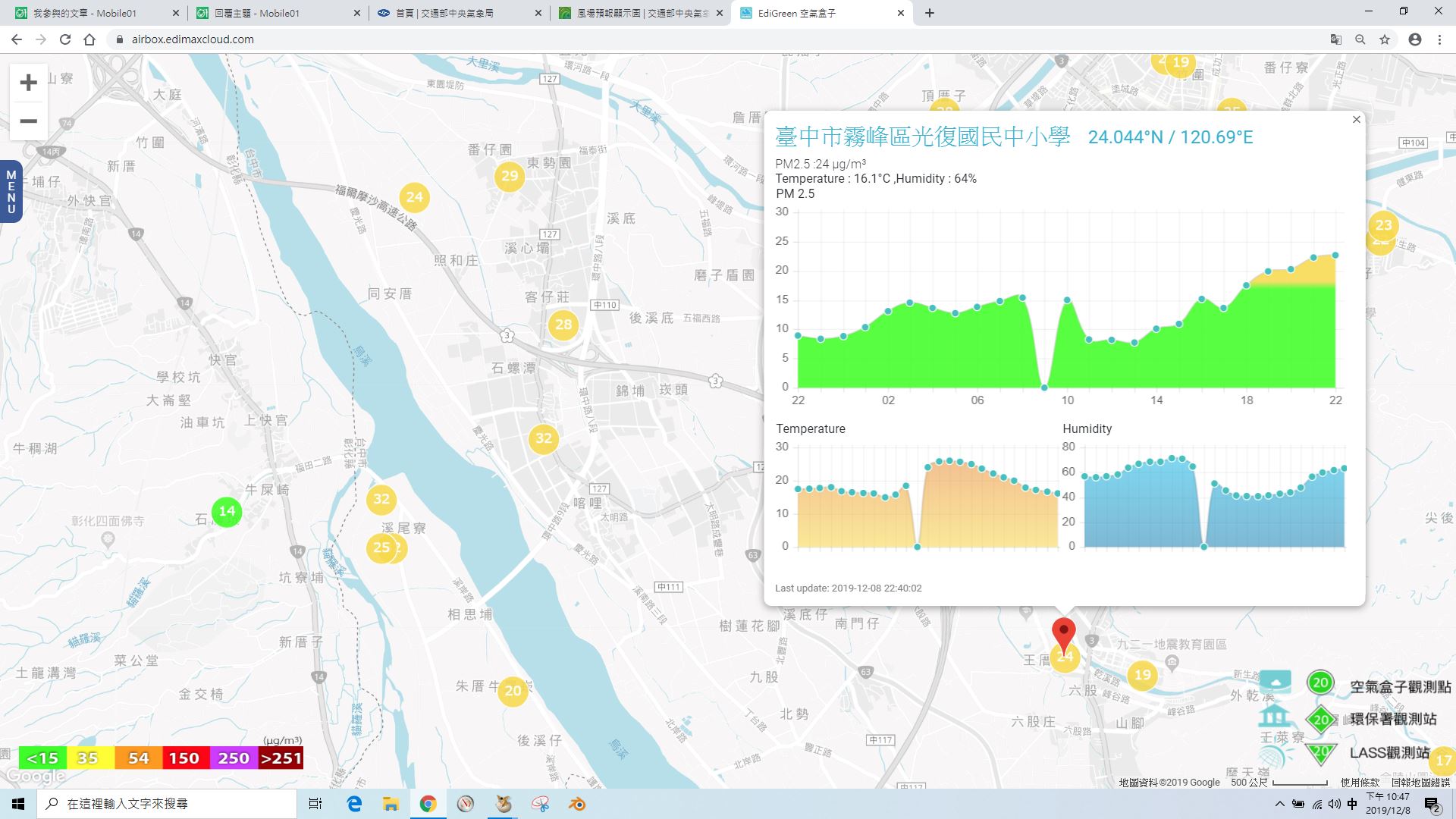Open Wi-Fi network tray icon
1456x819 pixels.
pyautogui.click(x=1317, y=804)
